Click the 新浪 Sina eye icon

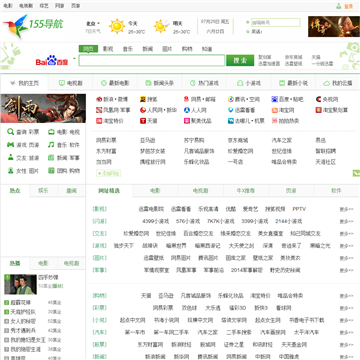tap(99, 99)
